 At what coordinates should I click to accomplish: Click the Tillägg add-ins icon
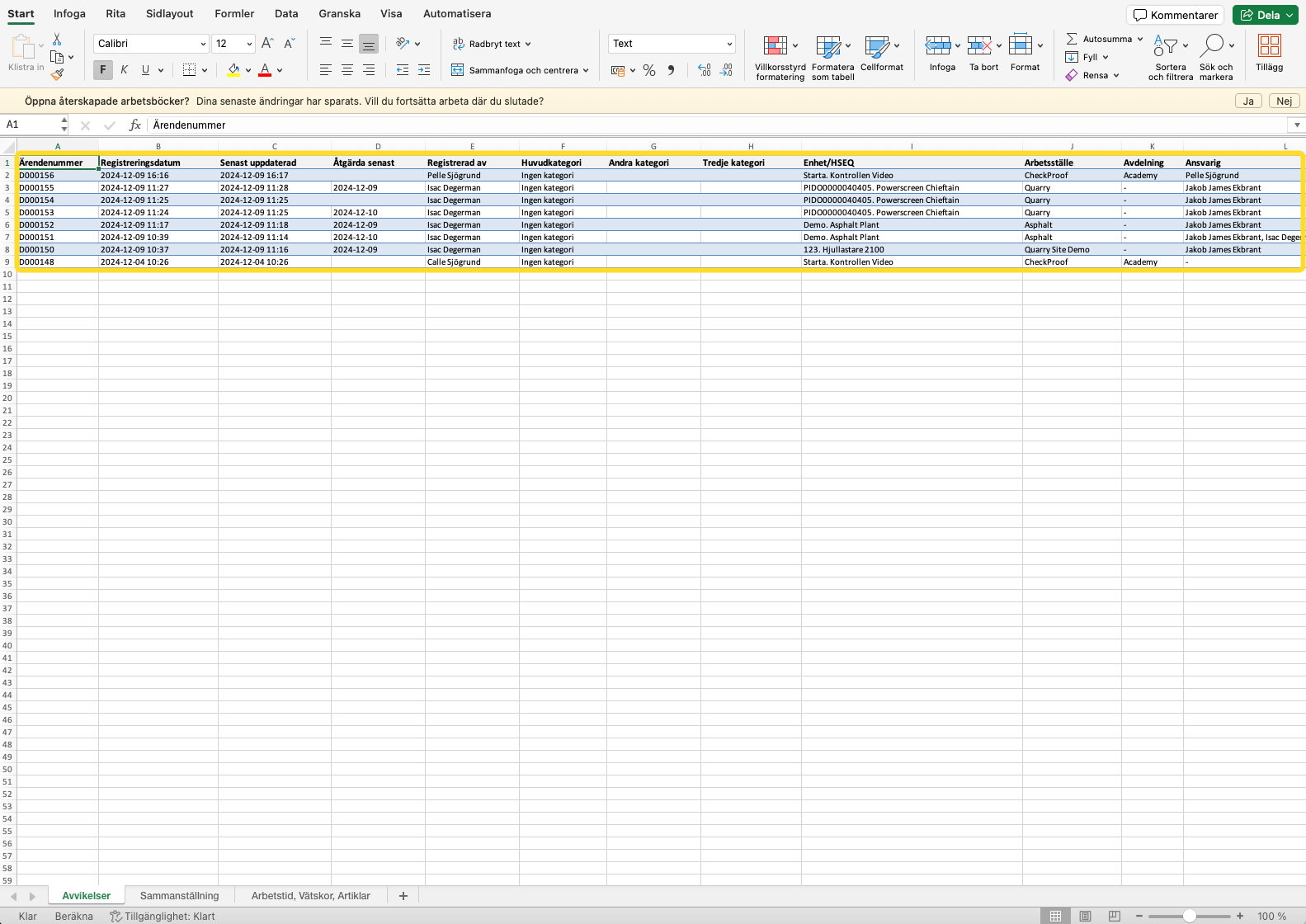[1269, 54]
